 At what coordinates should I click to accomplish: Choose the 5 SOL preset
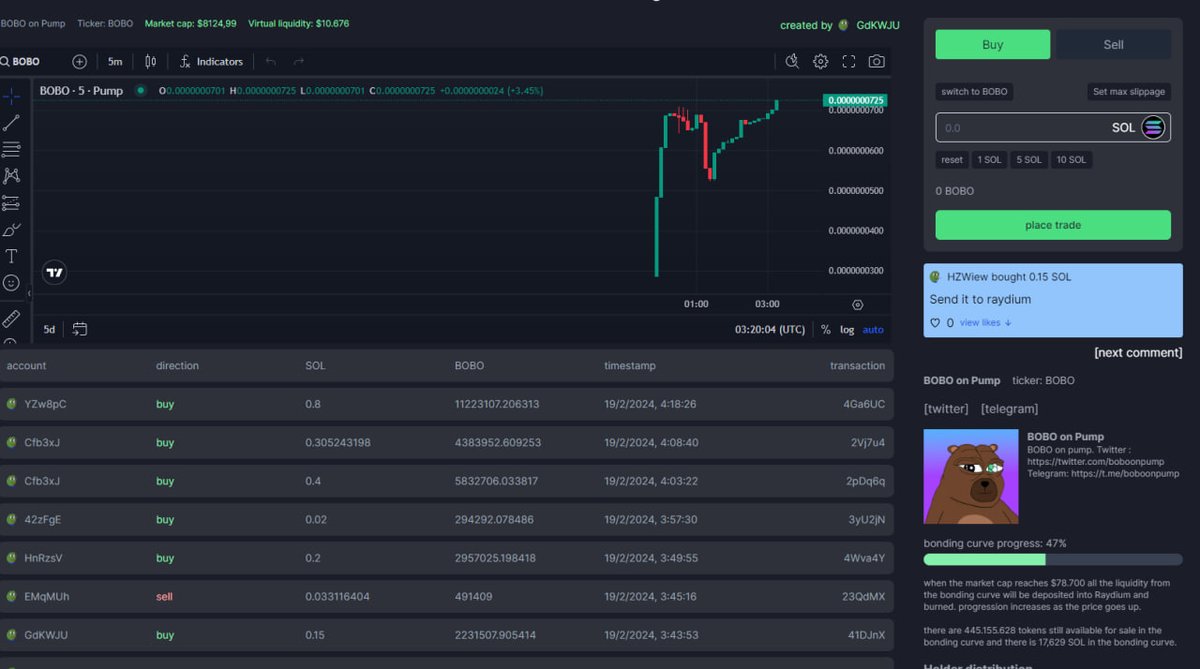click(x=1029, y=160)
